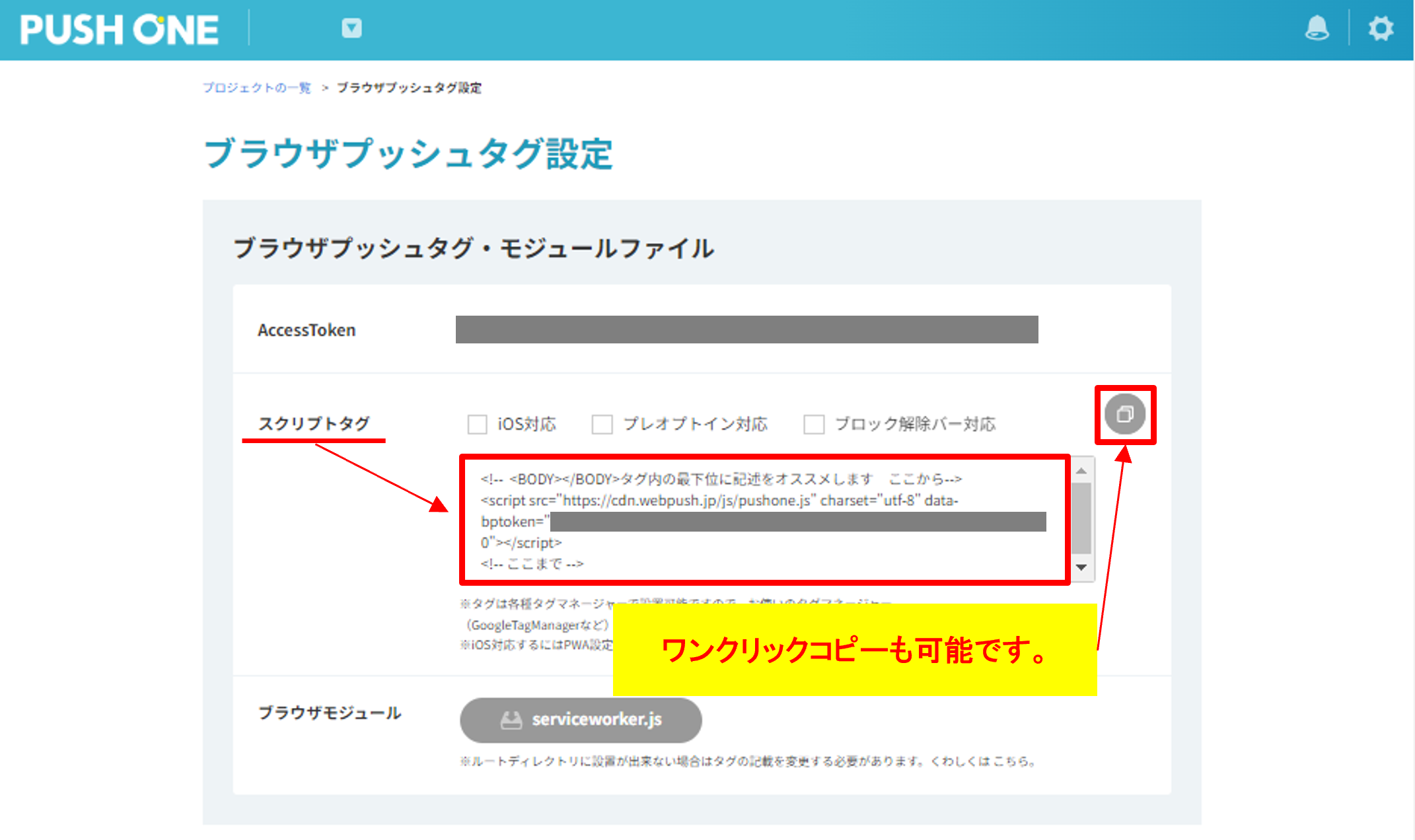Click the プロジェクトの一覧 breadcrumb link

[x=256, y=88]
